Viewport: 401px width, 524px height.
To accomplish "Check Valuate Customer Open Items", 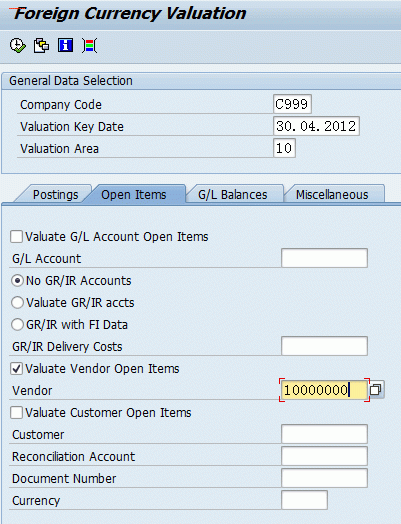I will (16, 412).
